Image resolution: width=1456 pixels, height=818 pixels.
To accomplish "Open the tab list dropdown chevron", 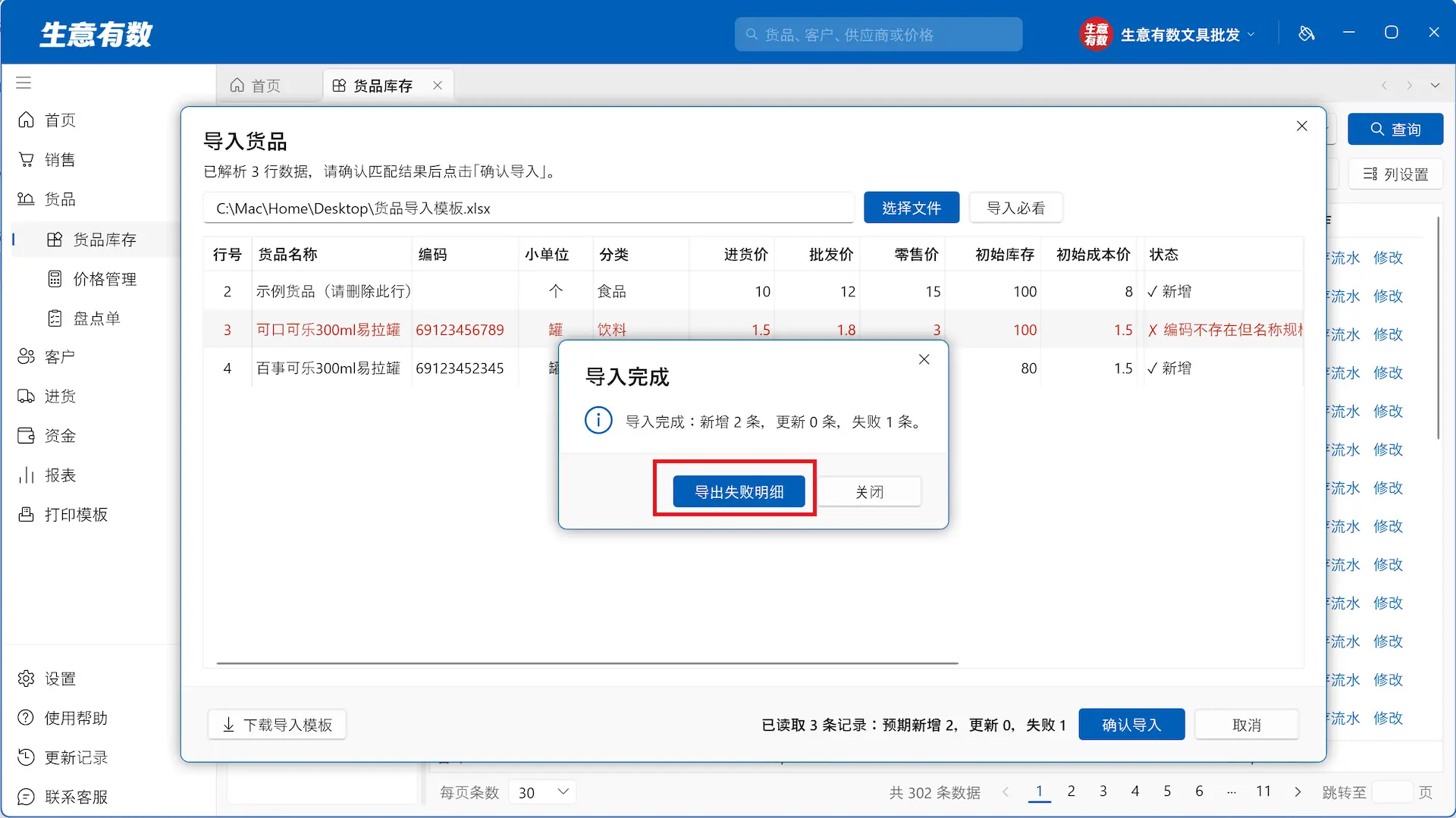I will click(x=1435, y=86).
